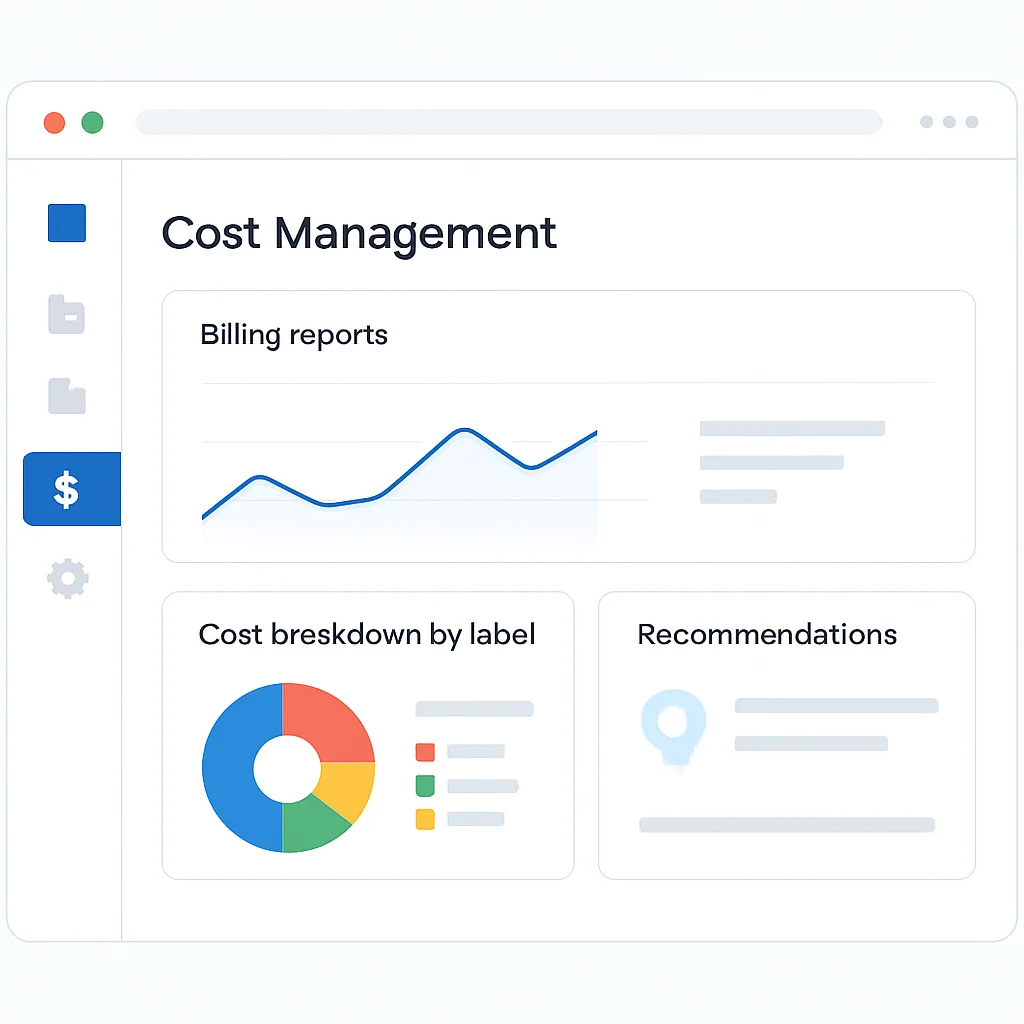The image size is (1024, 1024).
Task: Click the blue square home icon in sidebar
Action: (x=67, y=223)
